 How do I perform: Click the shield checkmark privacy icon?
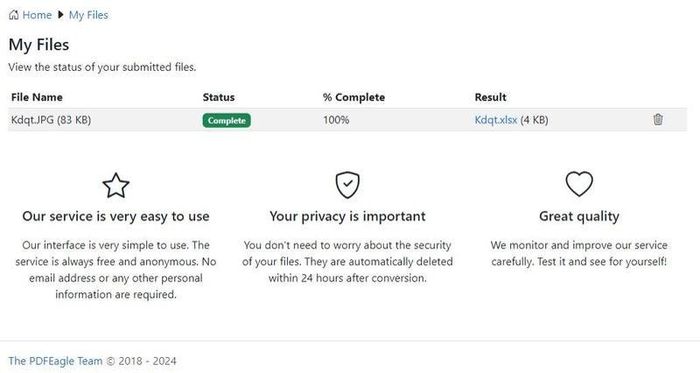point(347,185)
